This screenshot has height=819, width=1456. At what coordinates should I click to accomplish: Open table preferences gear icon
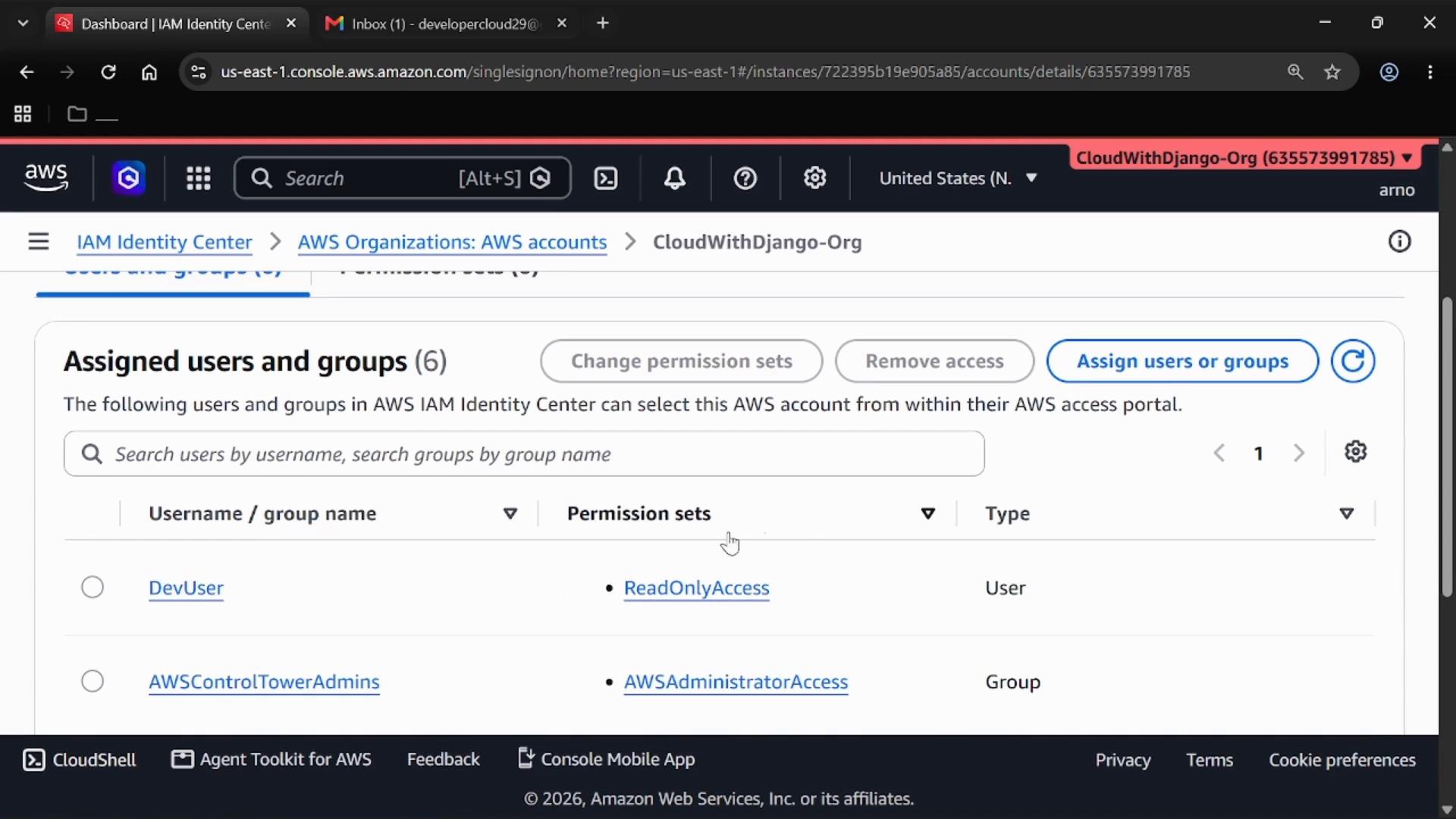pos(1355,452)
